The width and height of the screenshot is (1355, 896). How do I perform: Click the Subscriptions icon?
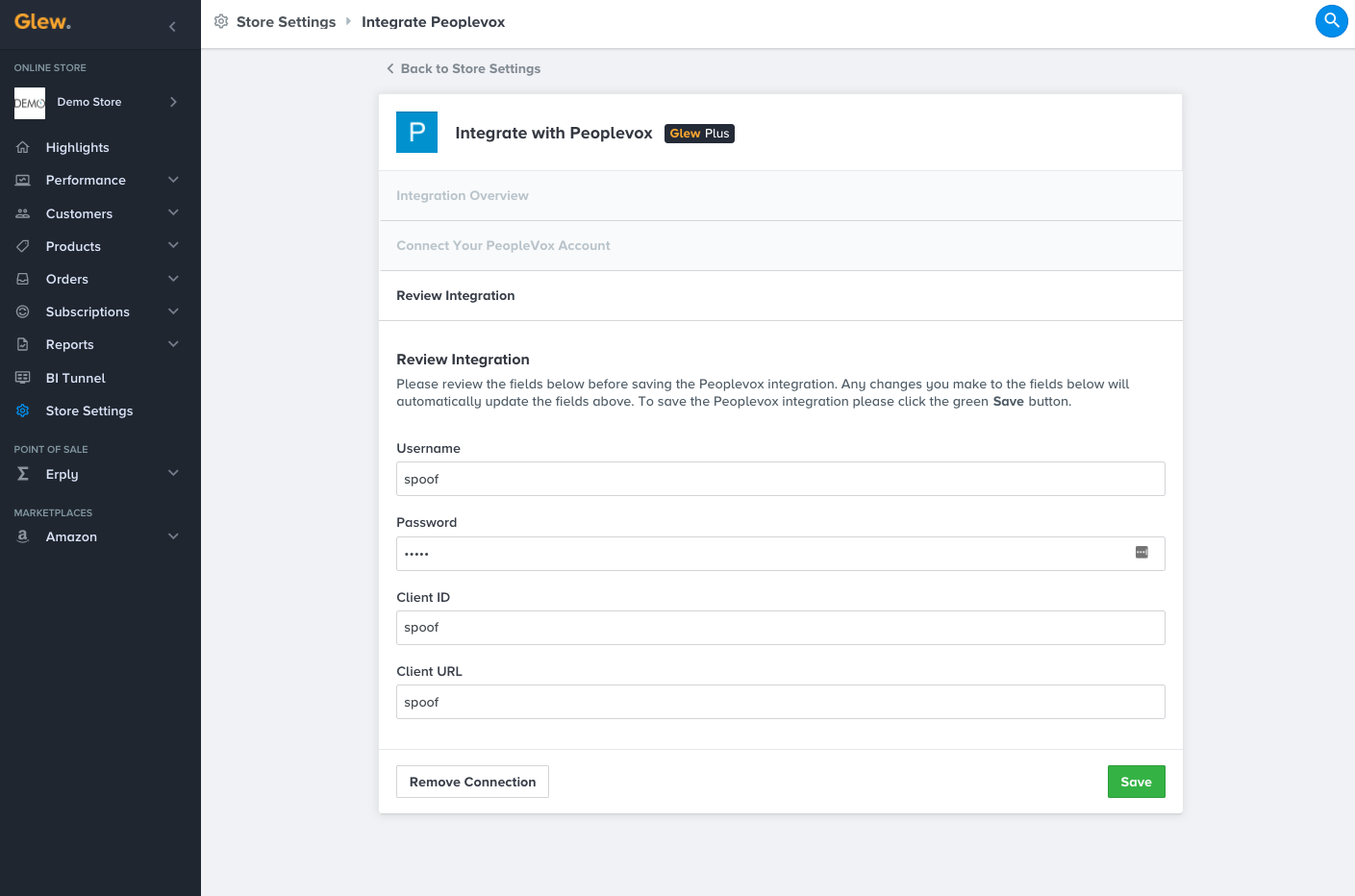[x=23, y=311]
